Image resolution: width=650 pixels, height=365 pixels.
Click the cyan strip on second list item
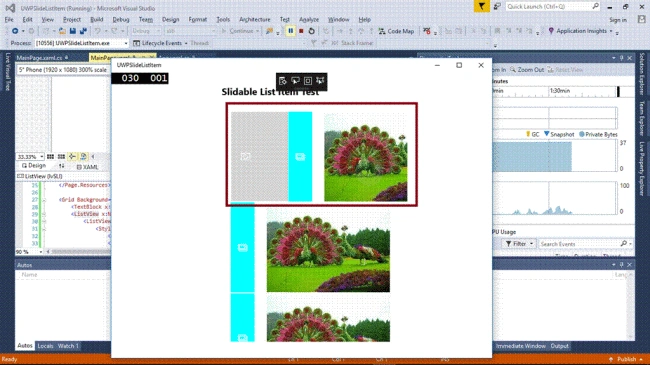(243, 248)
